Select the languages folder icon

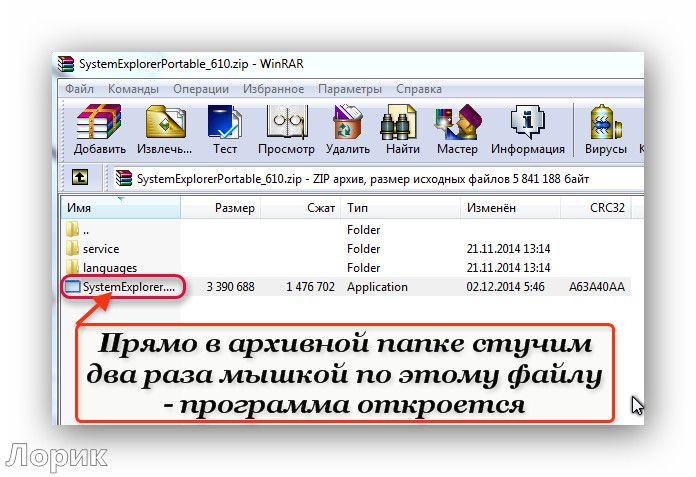[72, 267]
